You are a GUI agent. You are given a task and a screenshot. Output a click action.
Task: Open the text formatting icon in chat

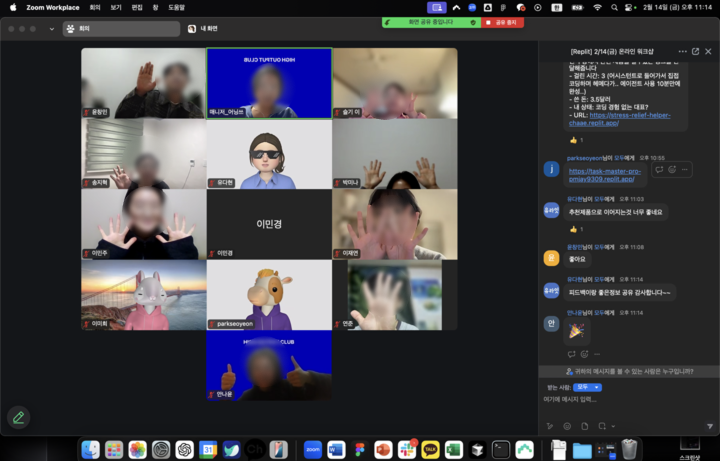pyautogui.click(x=550, y=427)
